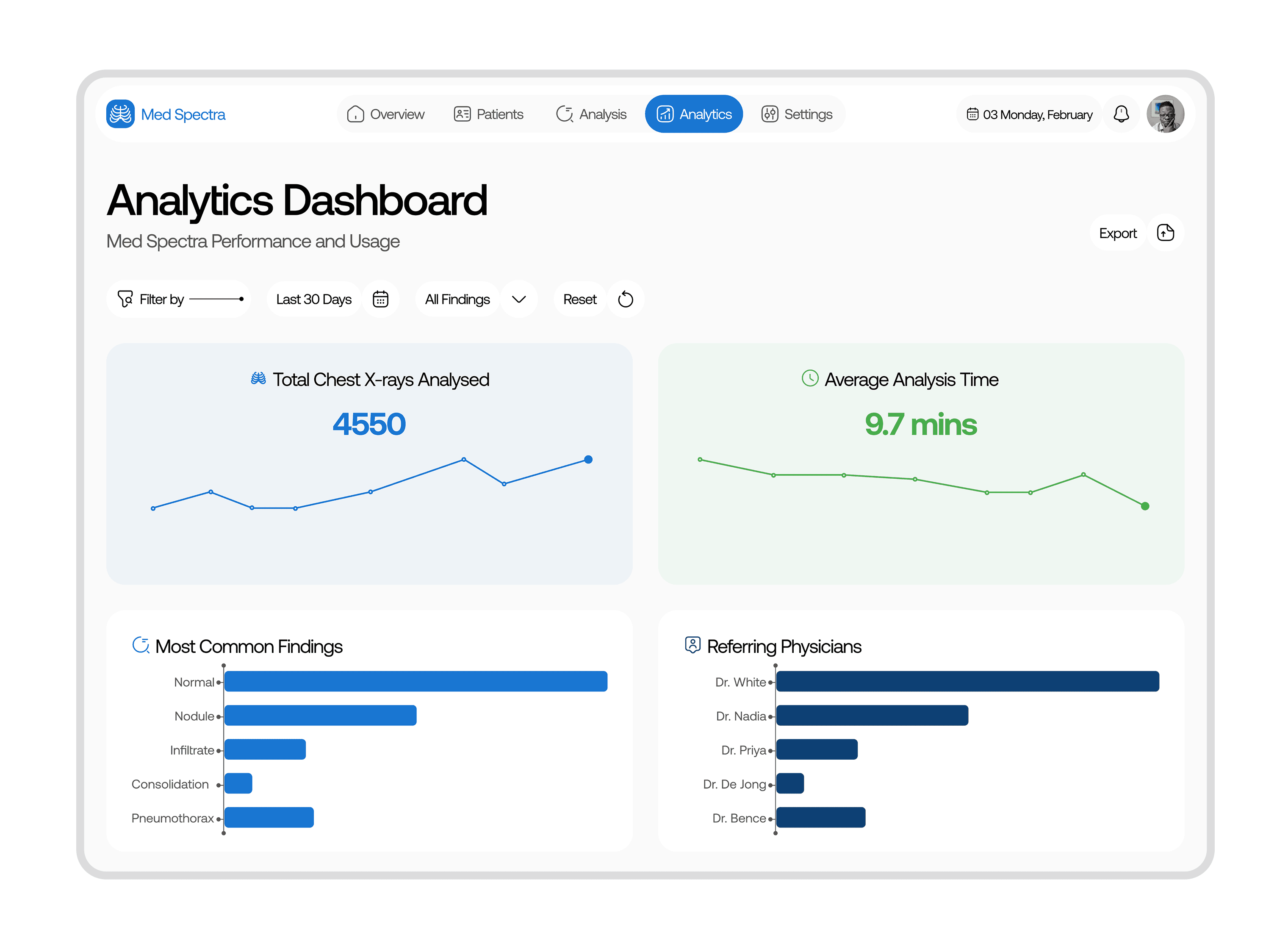Click the circular reset refresh icon
This screenshot has width=1288, height=949.
[626, 299]
